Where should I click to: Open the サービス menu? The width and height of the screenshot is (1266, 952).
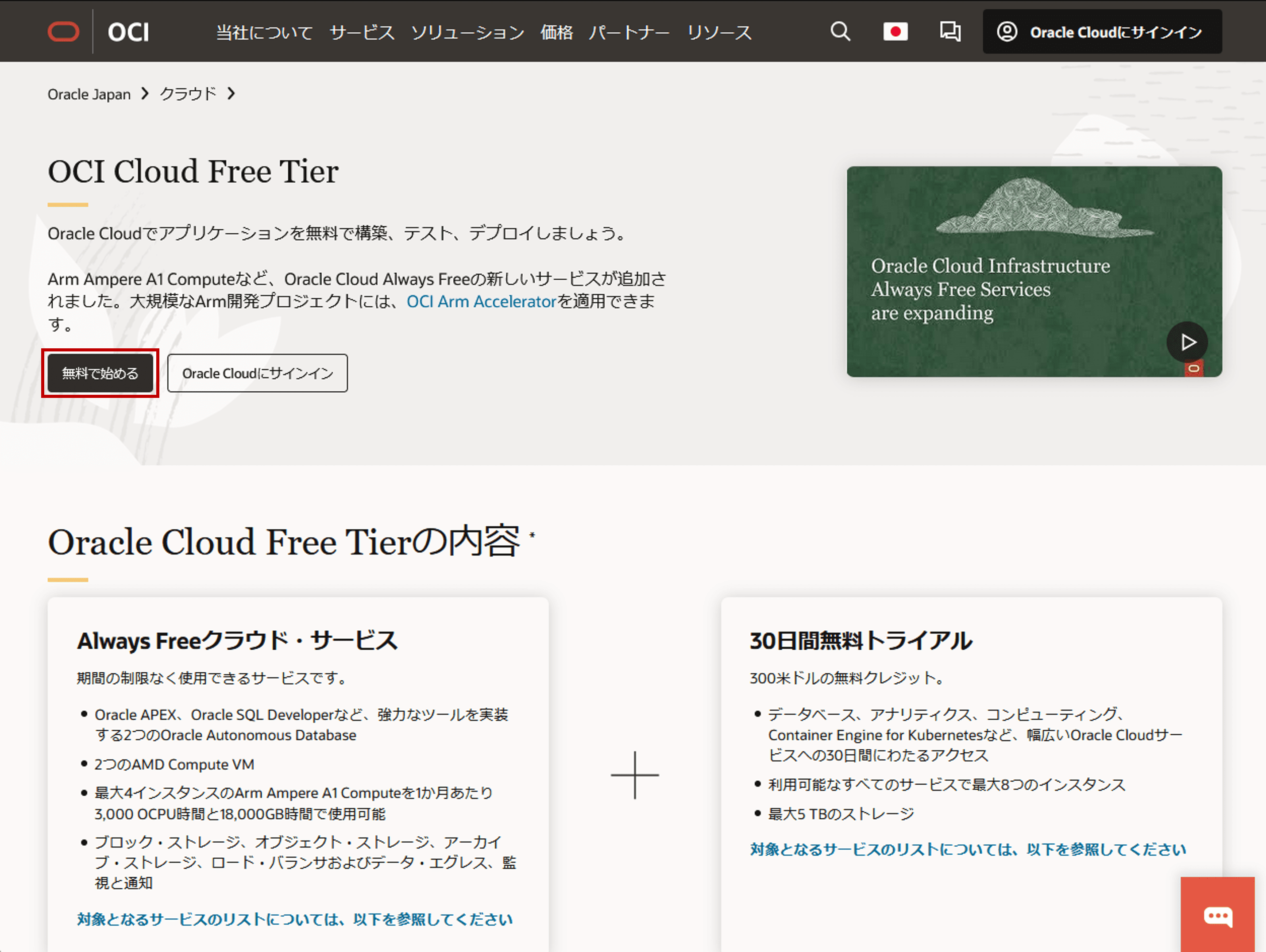[362, 33]
